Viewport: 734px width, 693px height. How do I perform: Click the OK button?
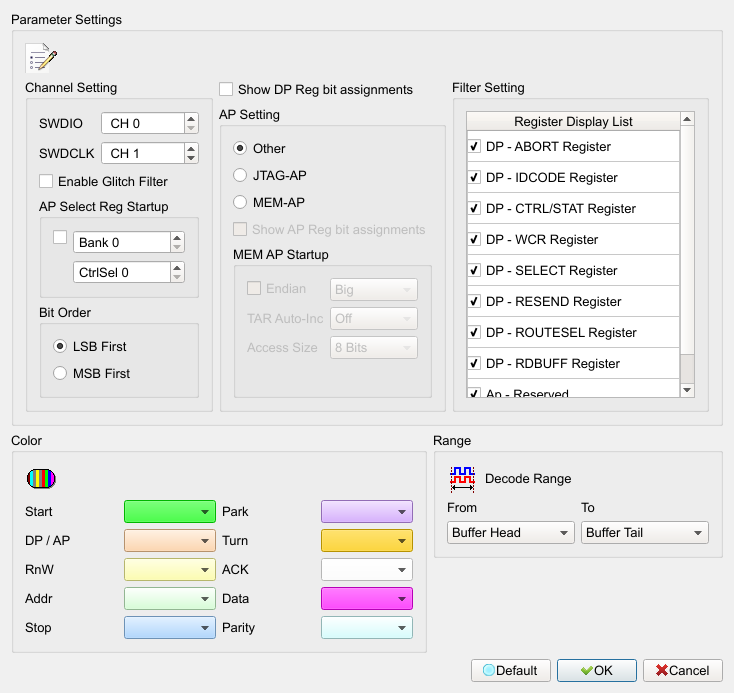tap(597, 671)
